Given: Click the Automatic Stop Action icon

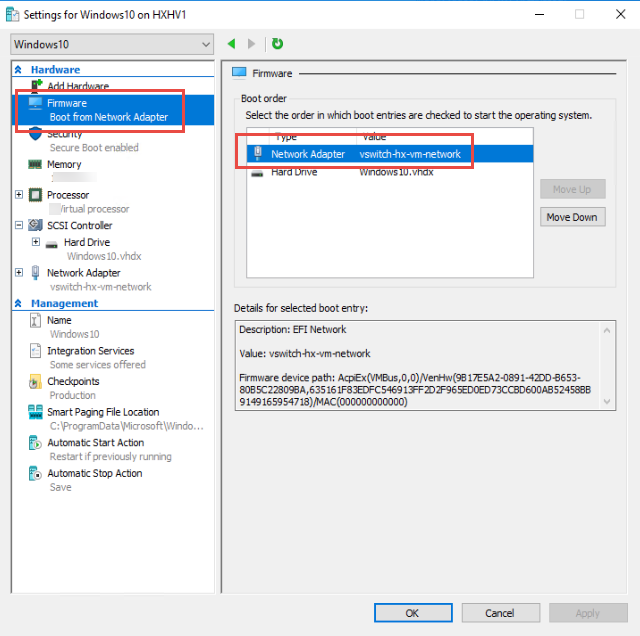Looking at the screenshot, I should point(35,474).
